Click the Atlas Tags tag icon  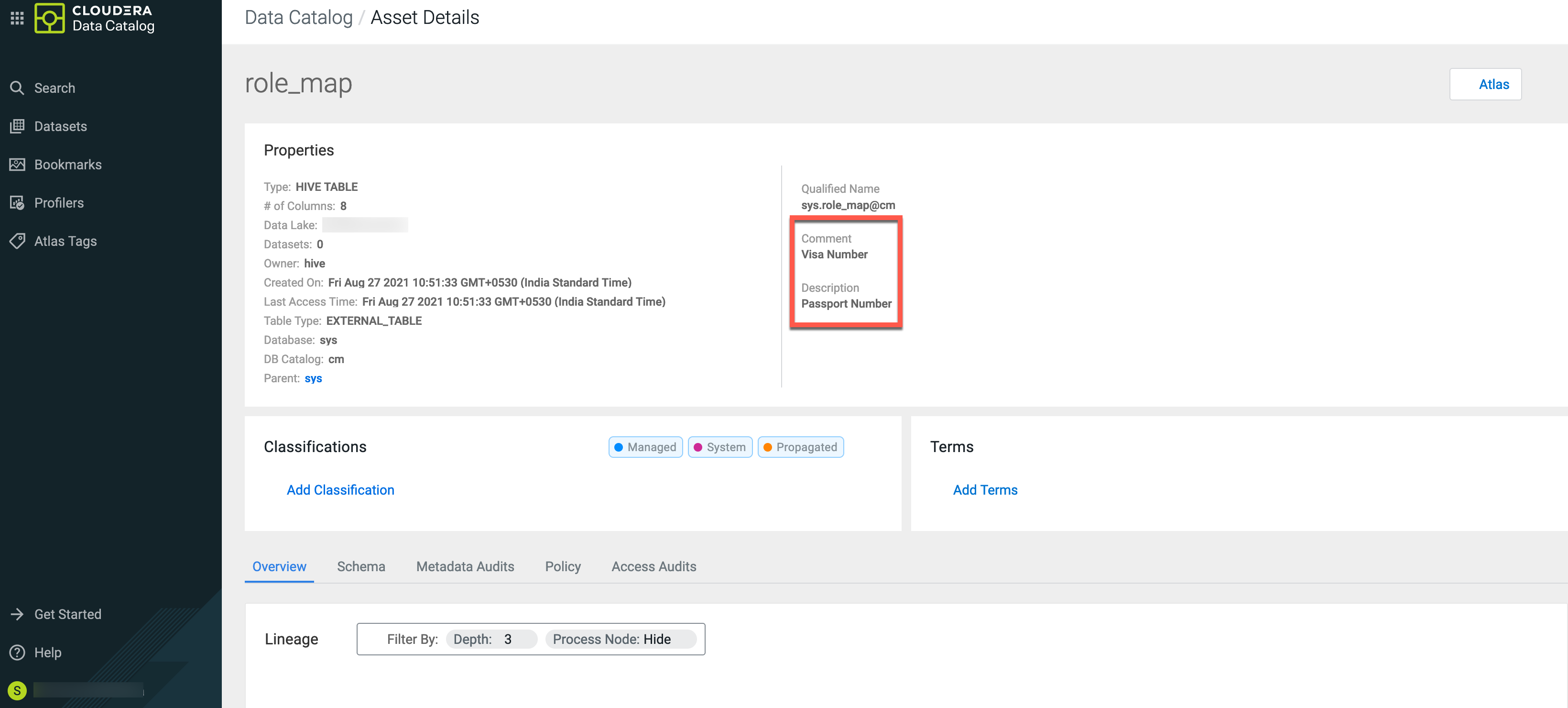pos(17,241)
